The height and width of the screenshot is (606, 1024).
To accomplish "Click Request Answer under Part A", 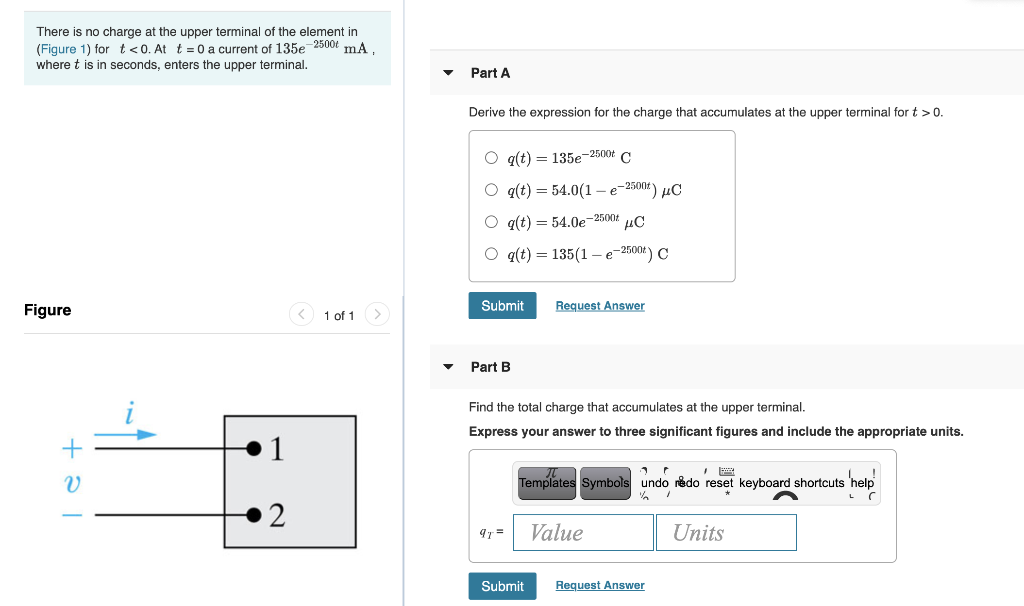I will 600,305.
